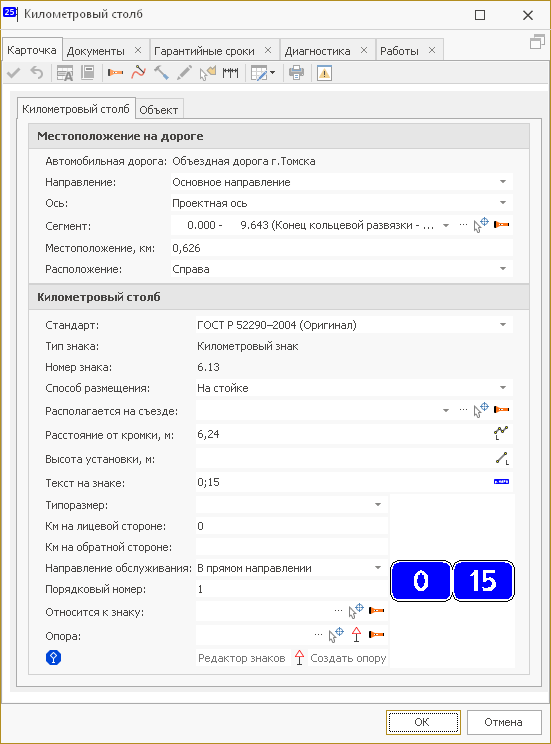Screen dimensions: 551x744
Task: Click pick-on-map cursor icon in Сегмент row
Action: [481, 224]
